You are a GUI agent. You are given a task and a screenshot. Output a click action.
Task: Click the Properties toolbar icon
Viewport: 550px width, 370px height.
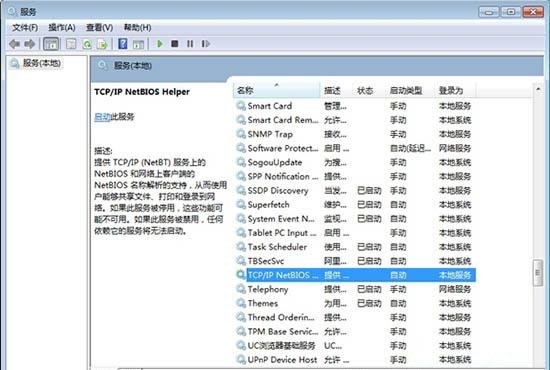pyautogui.click(x=71, y=44)
